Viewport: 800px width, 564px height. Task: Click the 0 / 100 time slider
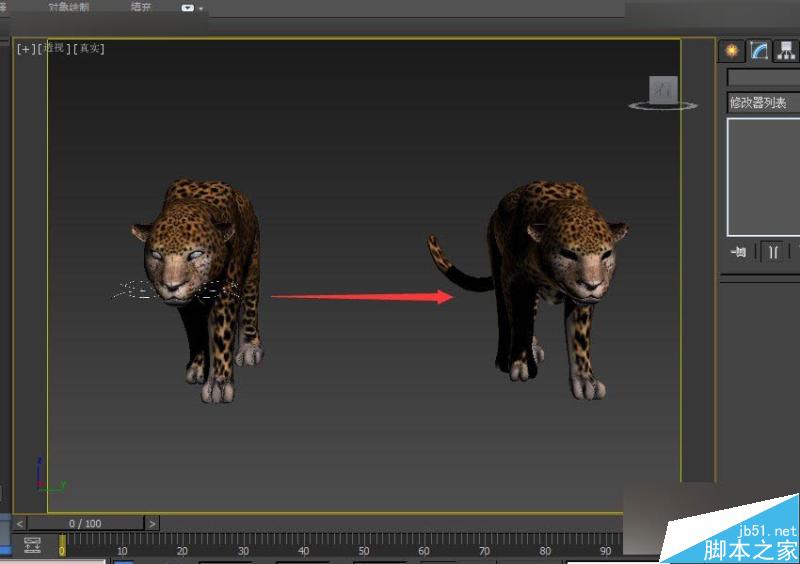(x=86, y=523)
